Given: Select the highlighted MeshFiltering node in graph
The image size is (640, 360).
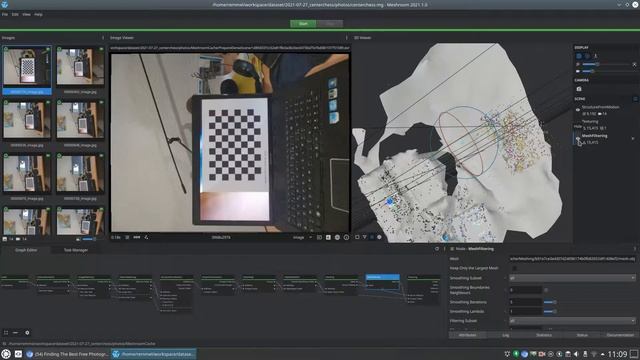Looking at the screenshot, I should pos(382,282).
